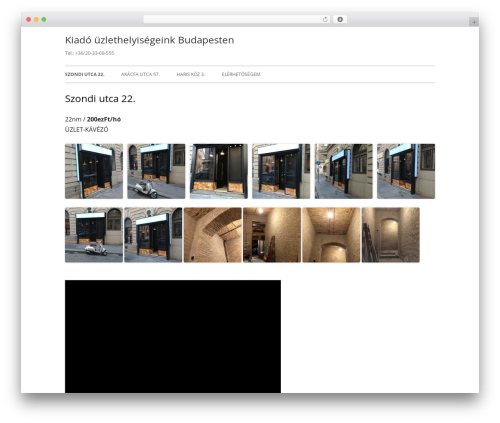Click the black embedded video area
The height and width of the screenshot is (423, 500).
pyautogui.click(x=173, y=336)
